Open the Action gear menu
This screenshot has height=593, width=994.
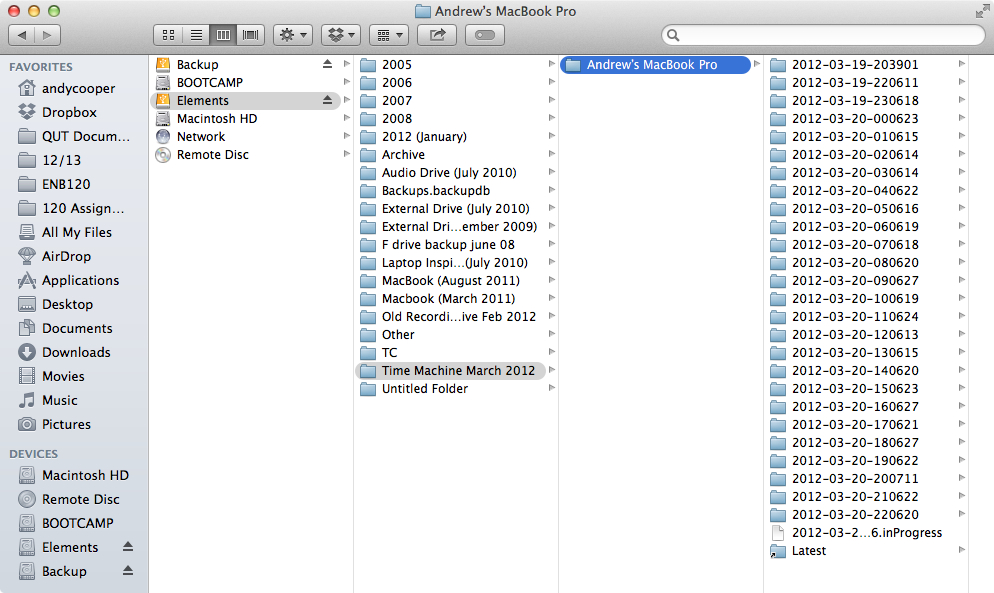(293, 35)
